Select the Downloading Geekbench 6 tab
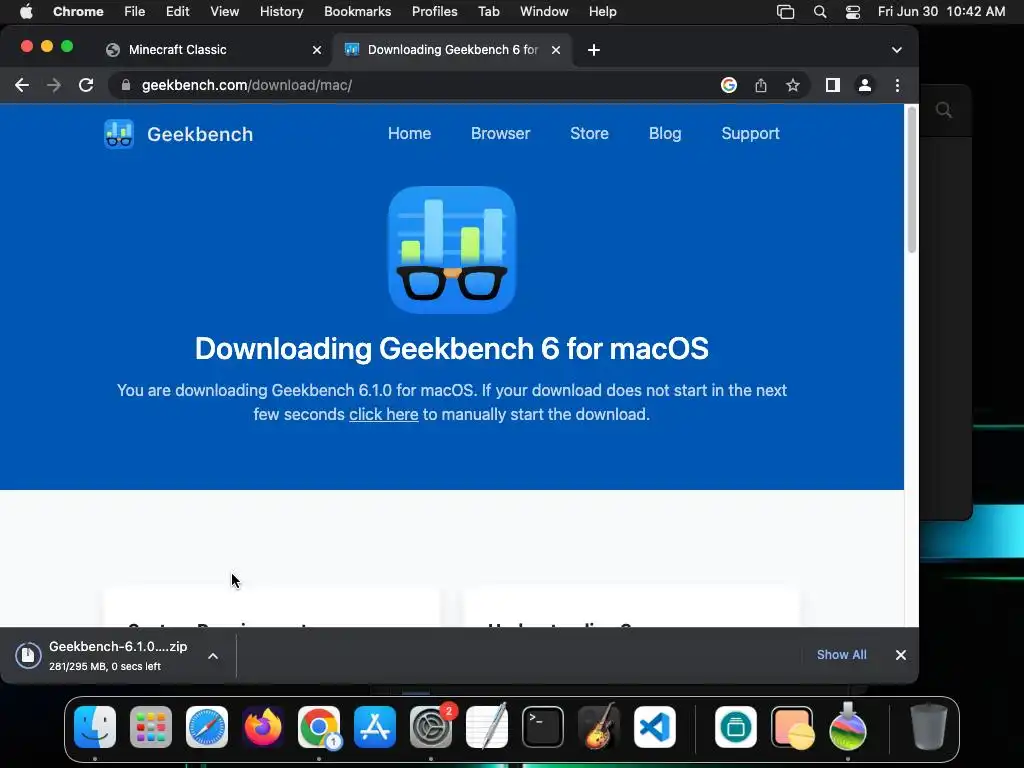The height and width of the screenshot is (768, 1024). (453, 50)
